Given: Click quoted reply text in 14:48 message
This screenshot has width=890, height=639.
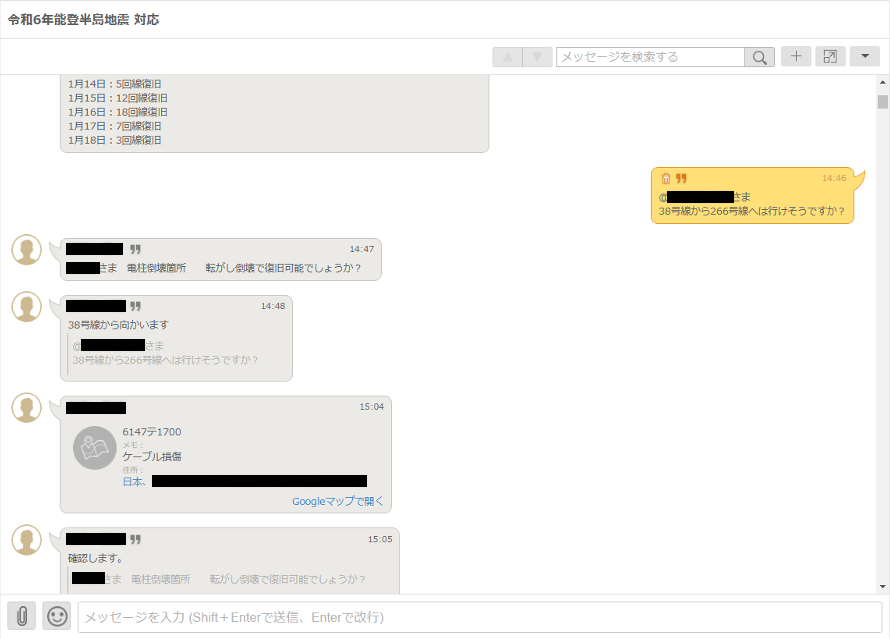Looking at the screenshot, I should (165, 353).
